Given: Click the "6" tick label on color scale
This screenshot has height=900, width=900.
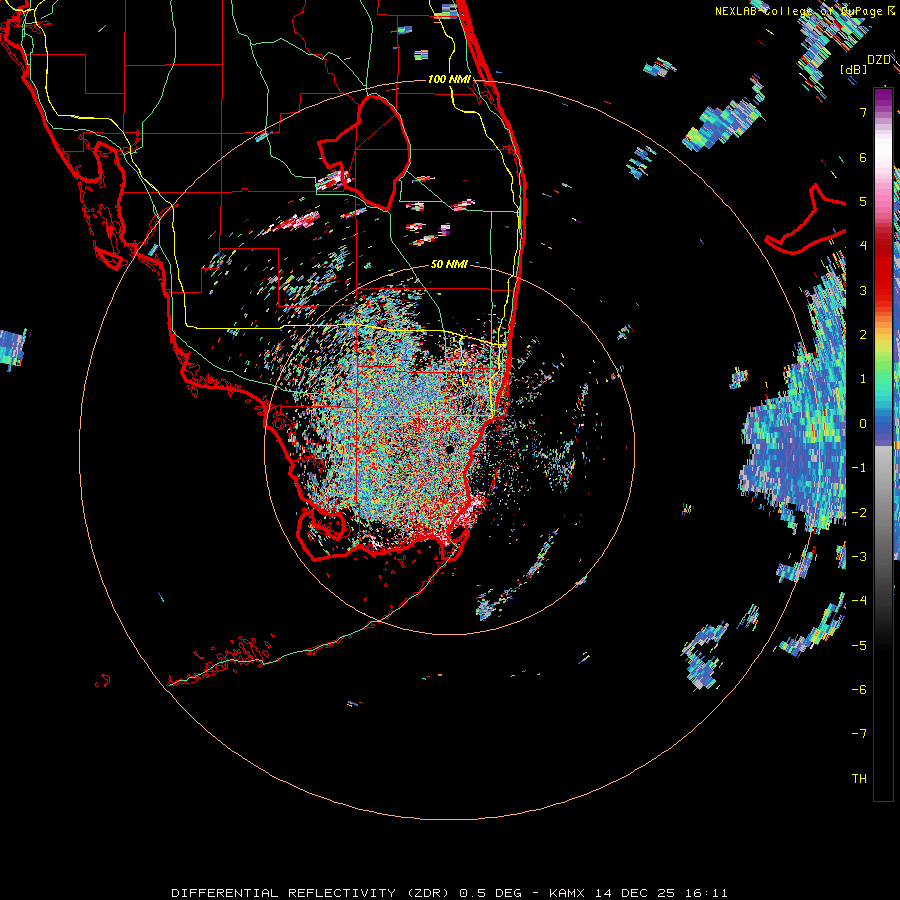Looking at the screenshot, I should pos(863,157).
